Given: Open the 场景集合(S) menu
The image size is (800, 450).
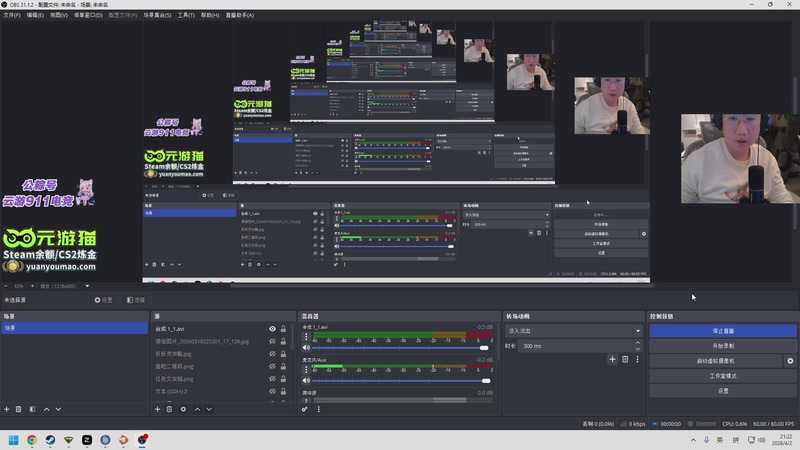Looking at the screenshot, I should (x=157, y=15).
